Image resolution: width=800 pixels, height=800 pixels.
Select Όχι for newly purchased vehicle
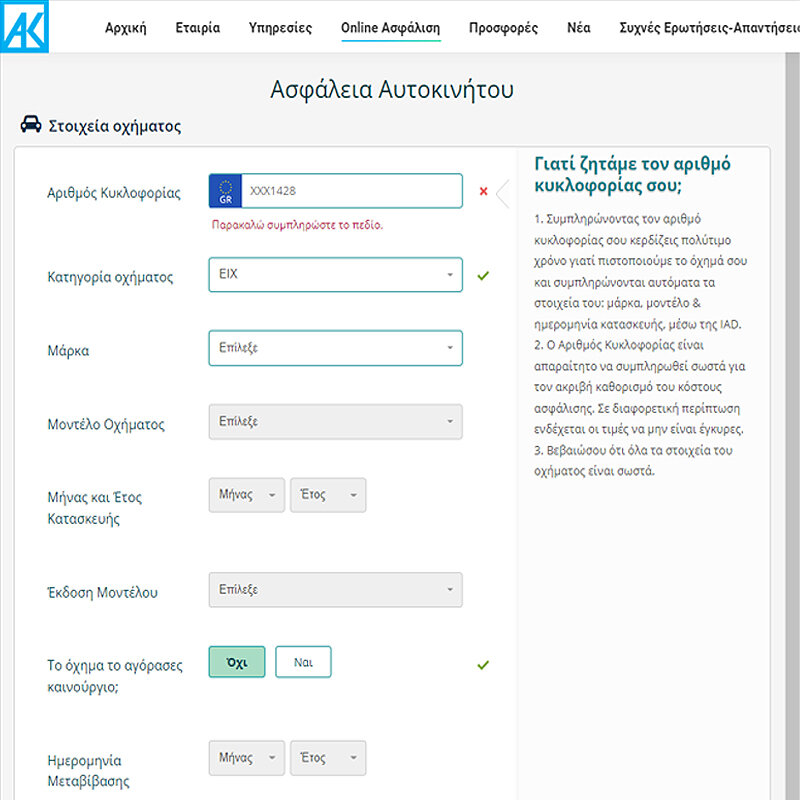click(237, 662)
